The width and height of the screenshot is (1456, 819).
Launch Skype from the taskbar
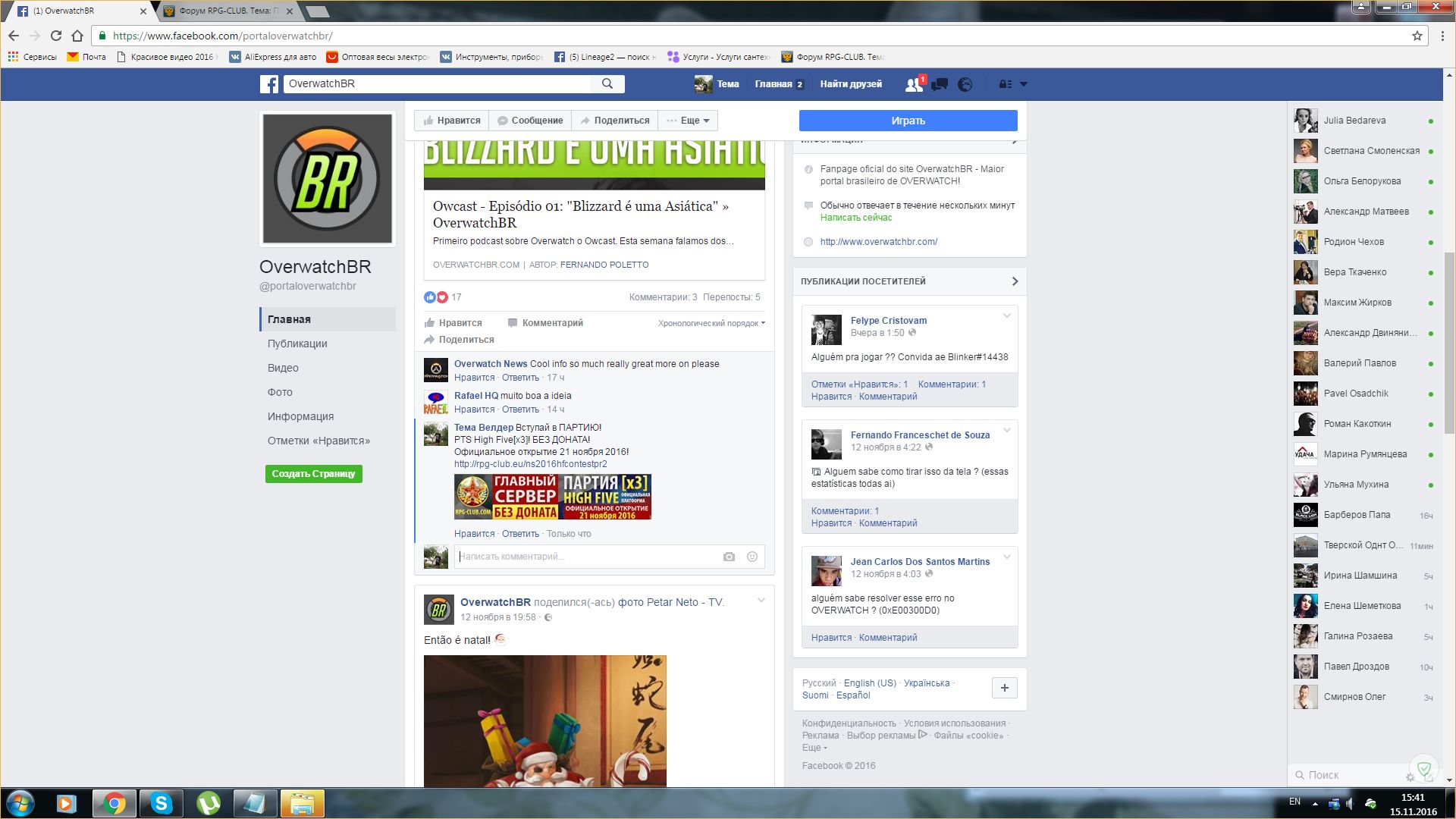pos(162,803)
